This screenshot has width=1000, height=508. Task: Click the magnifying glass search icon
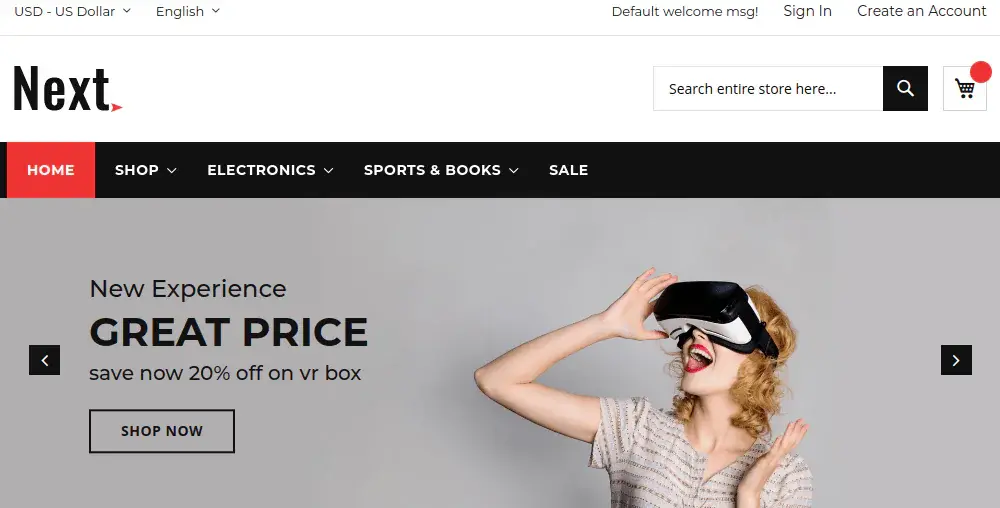point(905,89)
